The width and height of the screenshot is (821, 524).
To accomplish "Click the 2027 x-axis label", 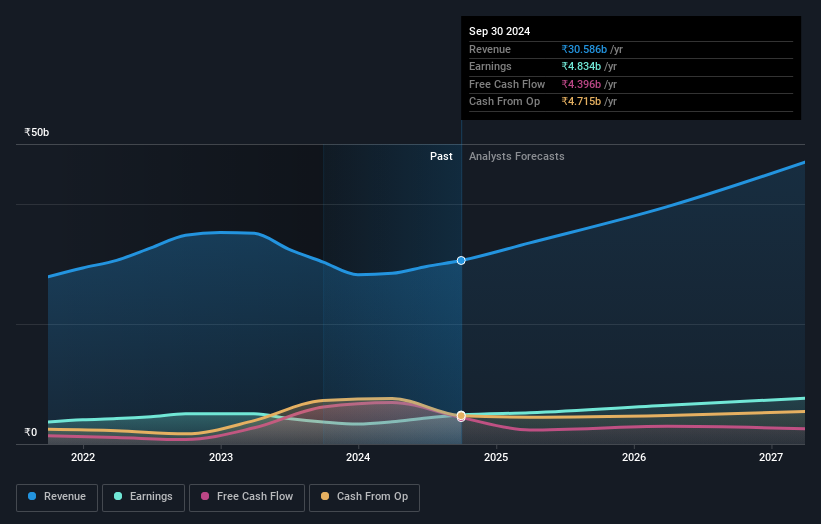I will (x=771, y=458).
